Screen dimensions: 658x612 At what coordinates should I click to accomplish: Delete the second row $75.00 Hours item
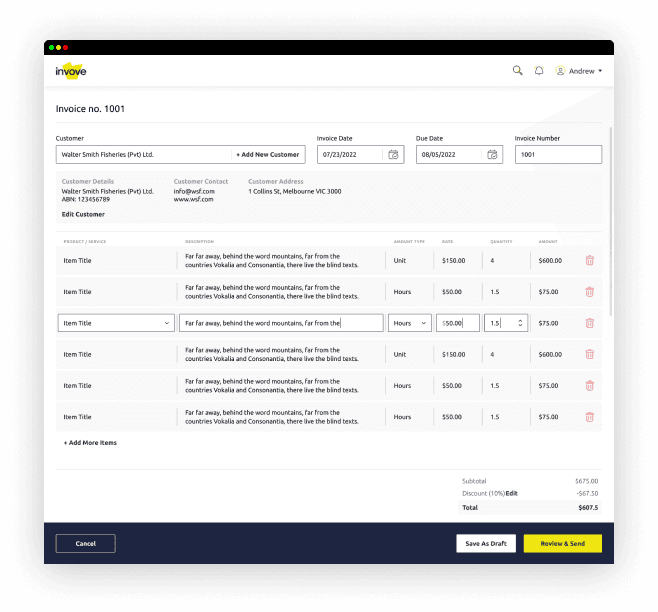590,292
